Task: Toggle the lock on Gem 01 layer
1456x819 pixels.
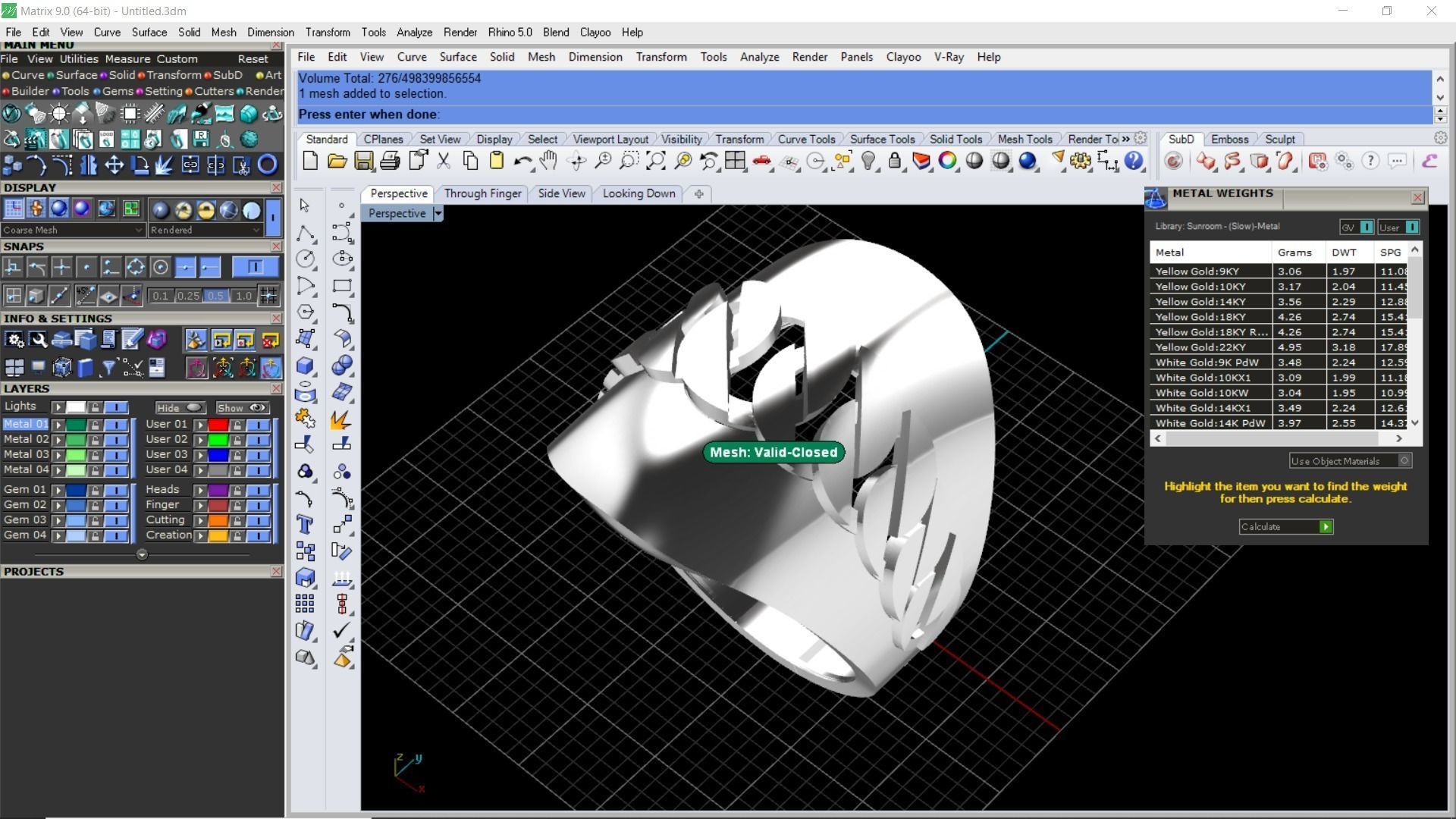Action: (95, 490)
